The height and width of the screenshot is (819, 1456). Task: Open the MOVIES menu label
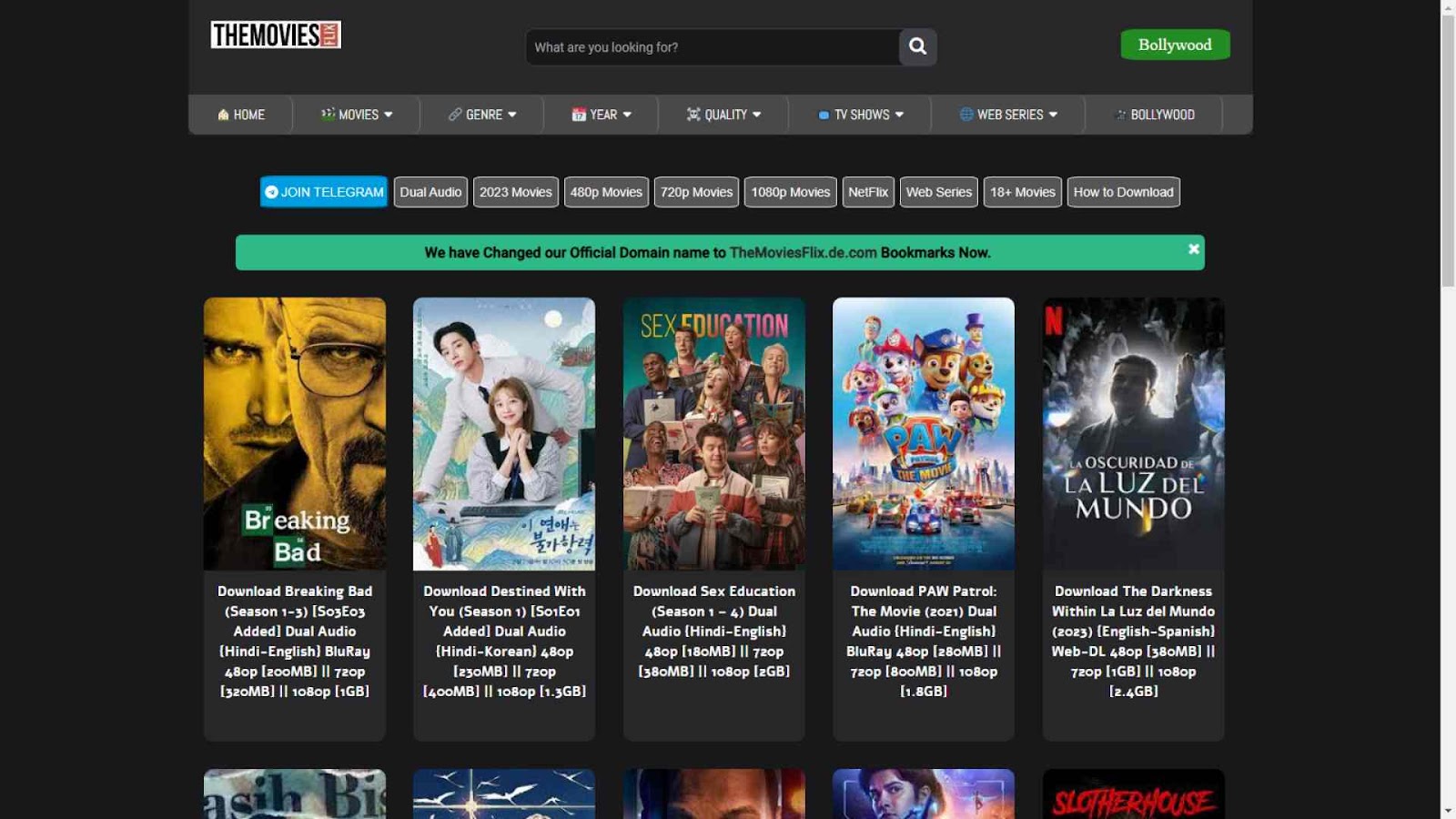(359, 115)
